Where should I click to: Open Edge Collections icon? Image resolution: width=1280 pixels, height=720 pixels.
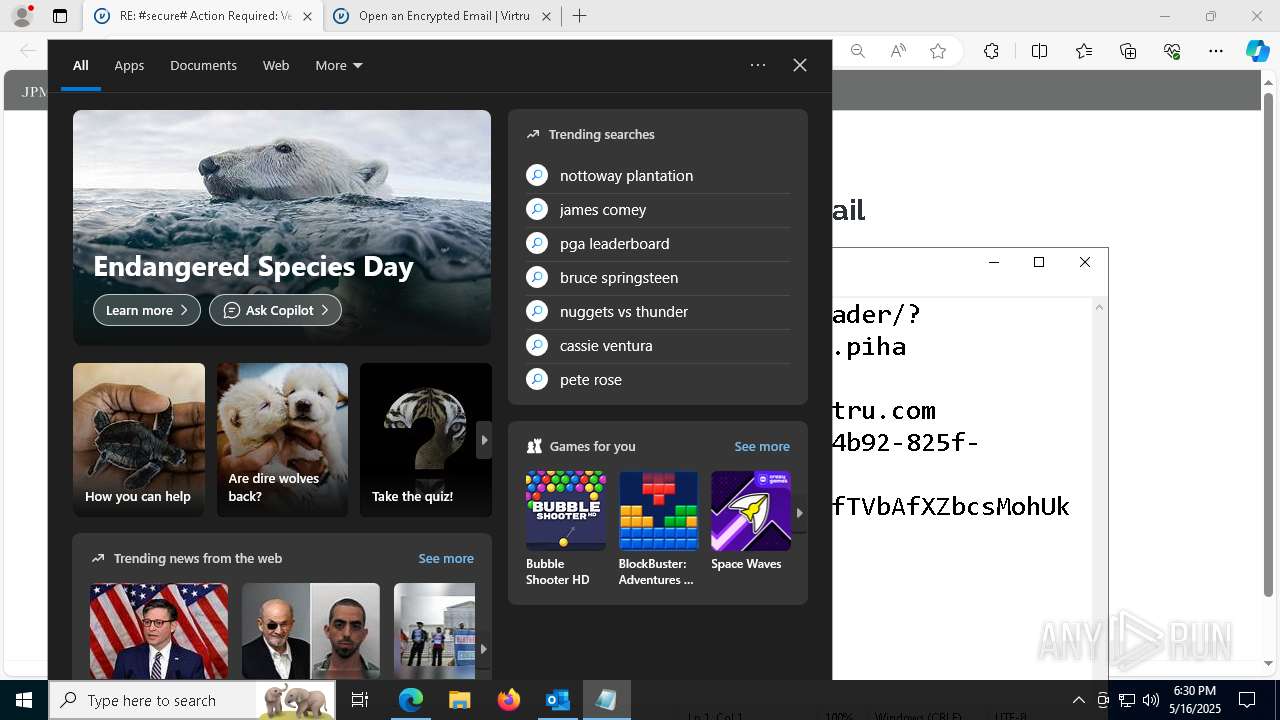1128,51
